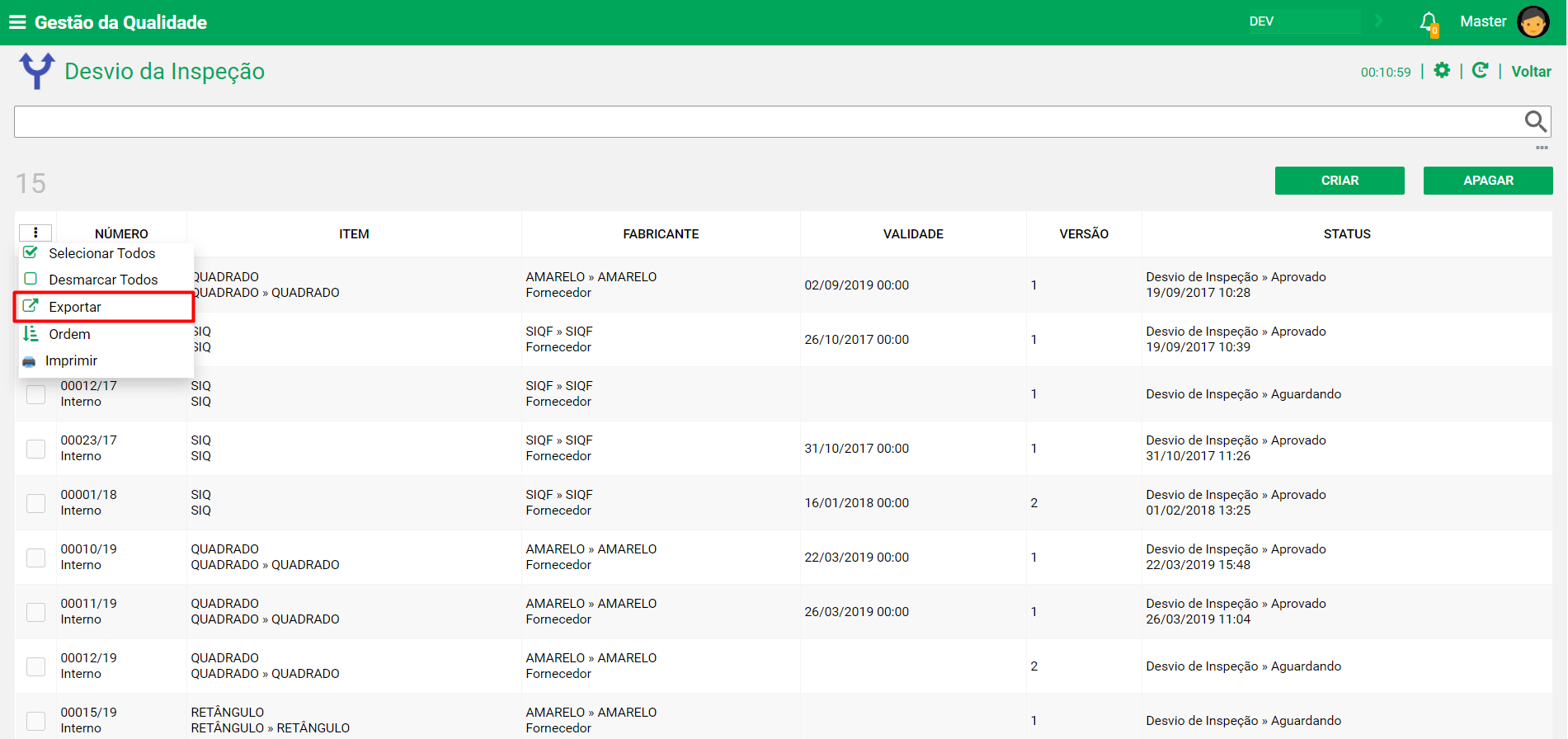Click the APAGAR button
Screen dimensions: 1568x739
click(x=1488, y=181)
